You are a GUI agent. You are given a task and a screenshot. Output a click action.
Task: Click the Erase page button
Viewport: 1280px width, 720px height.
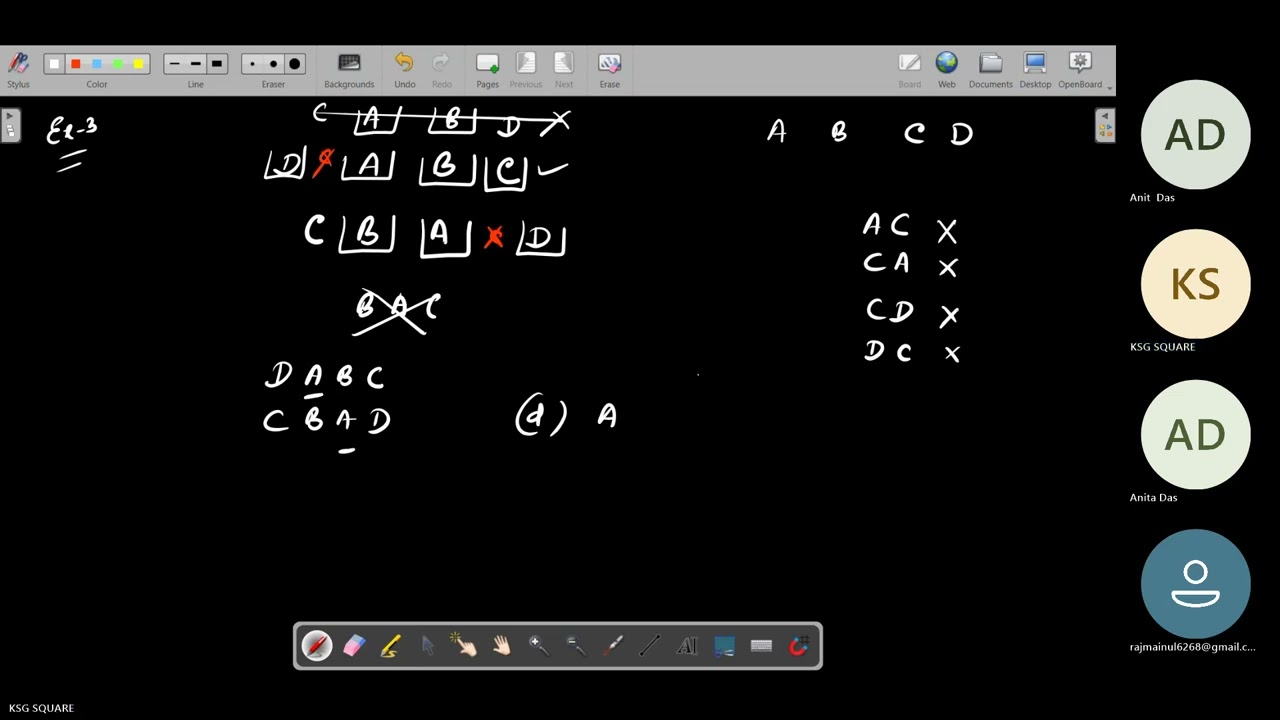coord(609,70)
